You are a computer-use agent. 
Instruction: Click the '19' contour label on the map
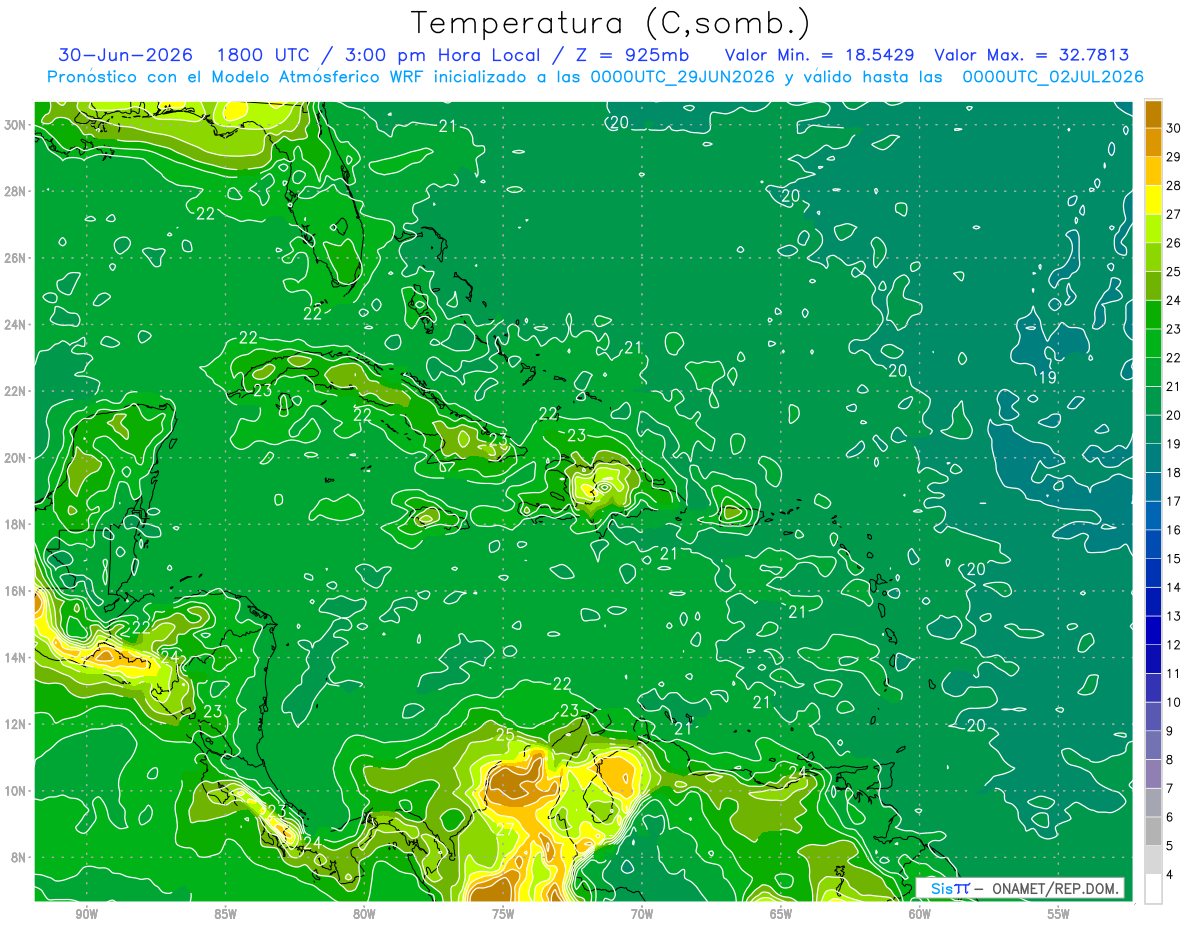(x=1048, y=378)
